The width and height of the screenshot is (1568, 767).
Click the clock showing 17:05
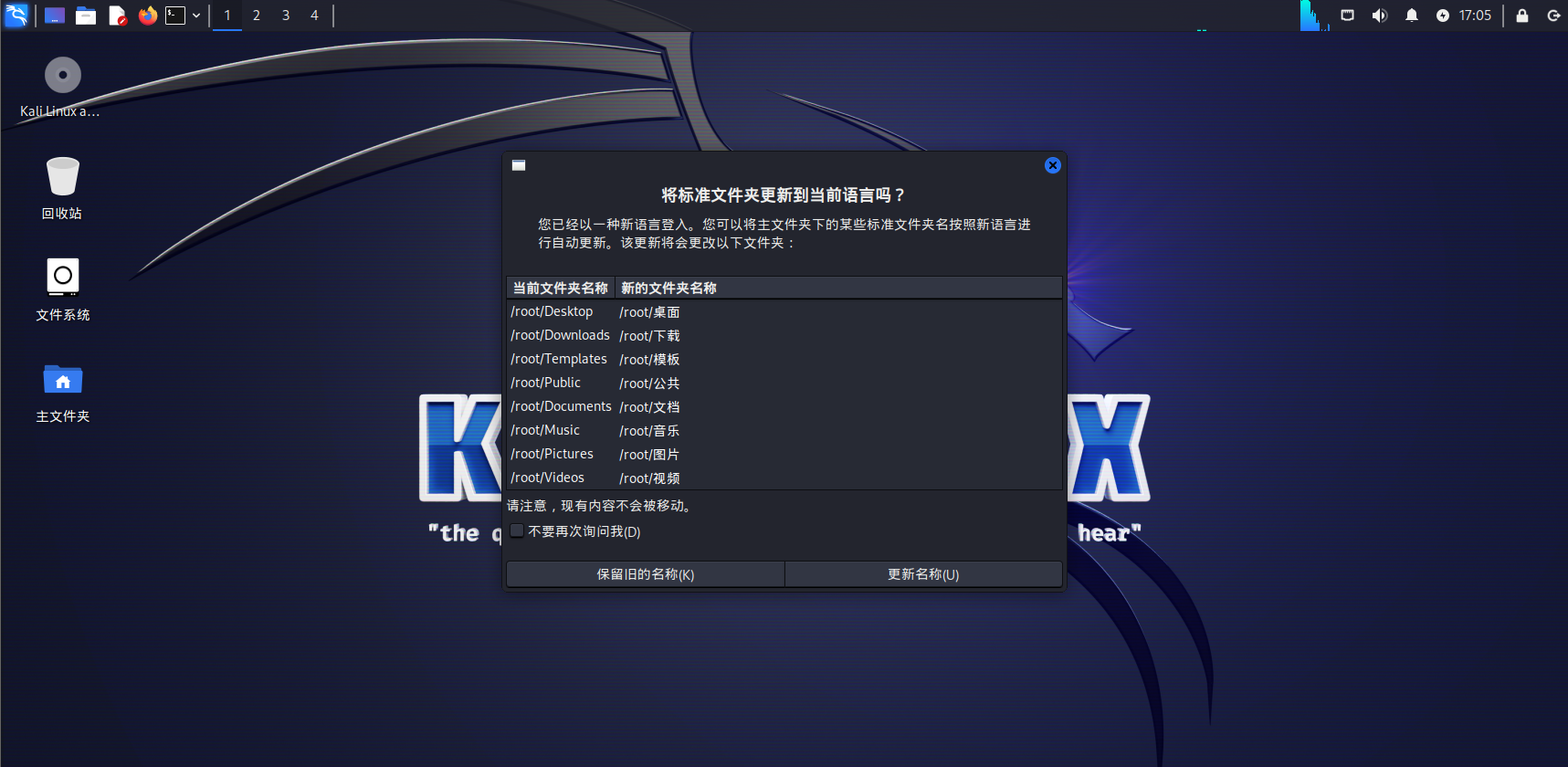click(x=1475, y=16)
